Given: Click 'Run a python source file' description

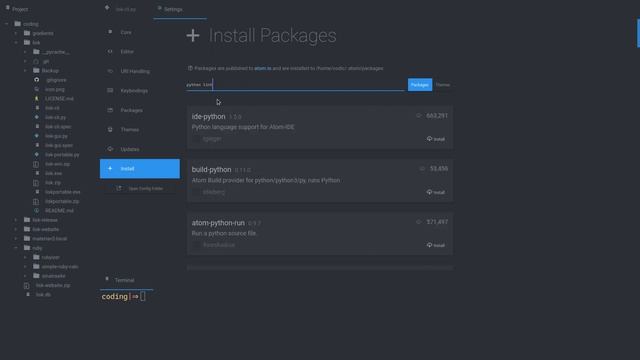Looking at the screenshot, I should (224, 233).
